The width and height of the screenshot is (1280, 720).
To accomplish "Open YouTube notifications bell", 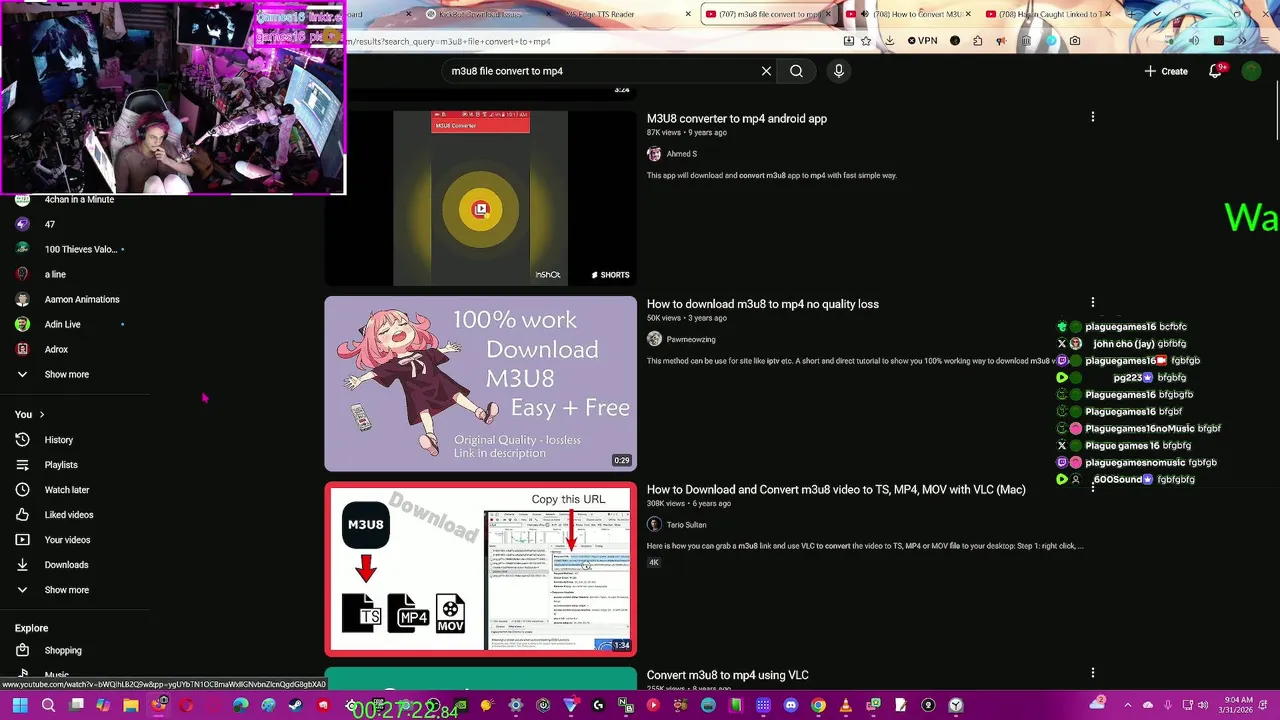I will pyautogui.click(x=1216, y=71).
